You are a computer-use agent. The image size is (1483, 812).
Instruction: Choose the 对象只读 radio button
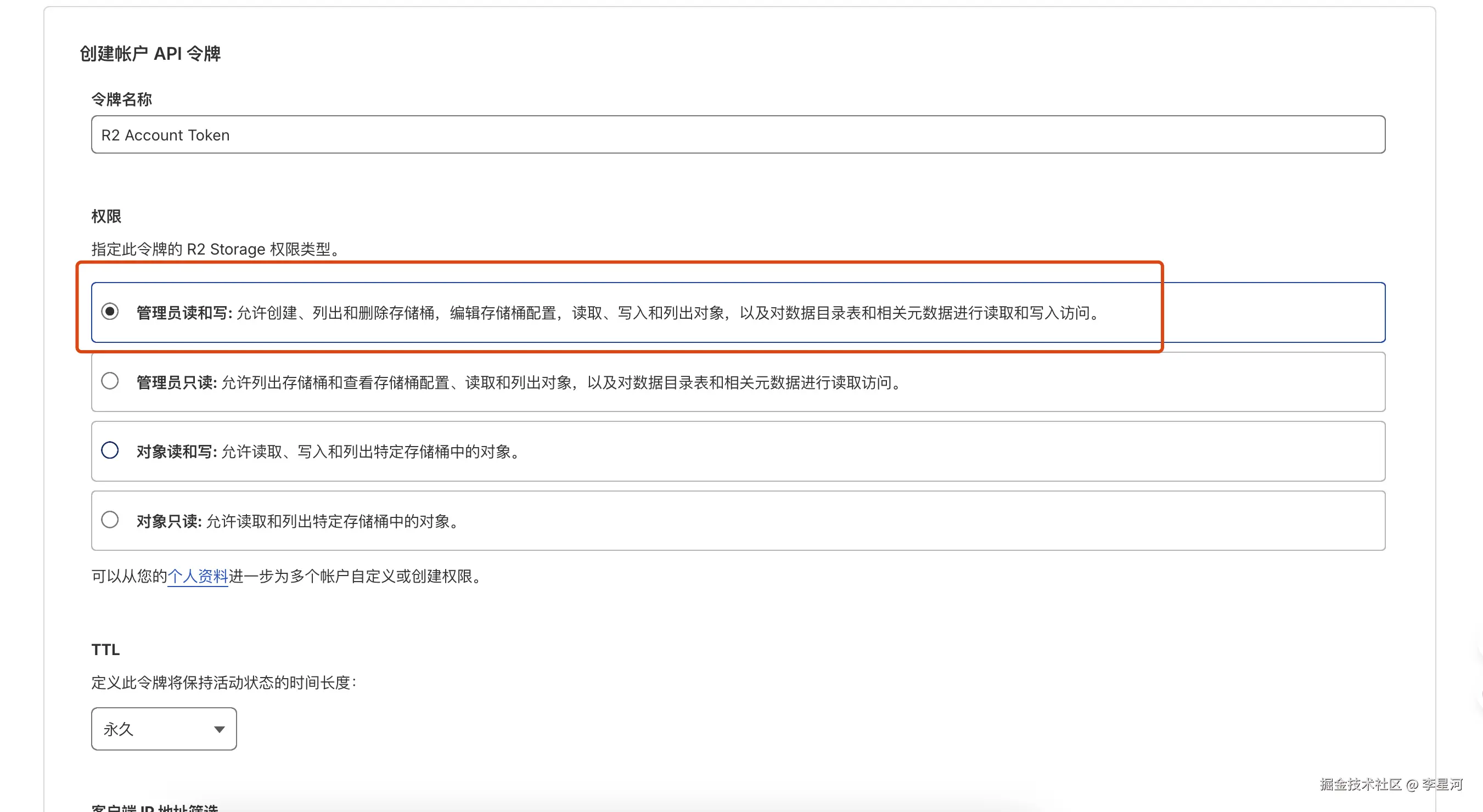click(x=110, y=520)
